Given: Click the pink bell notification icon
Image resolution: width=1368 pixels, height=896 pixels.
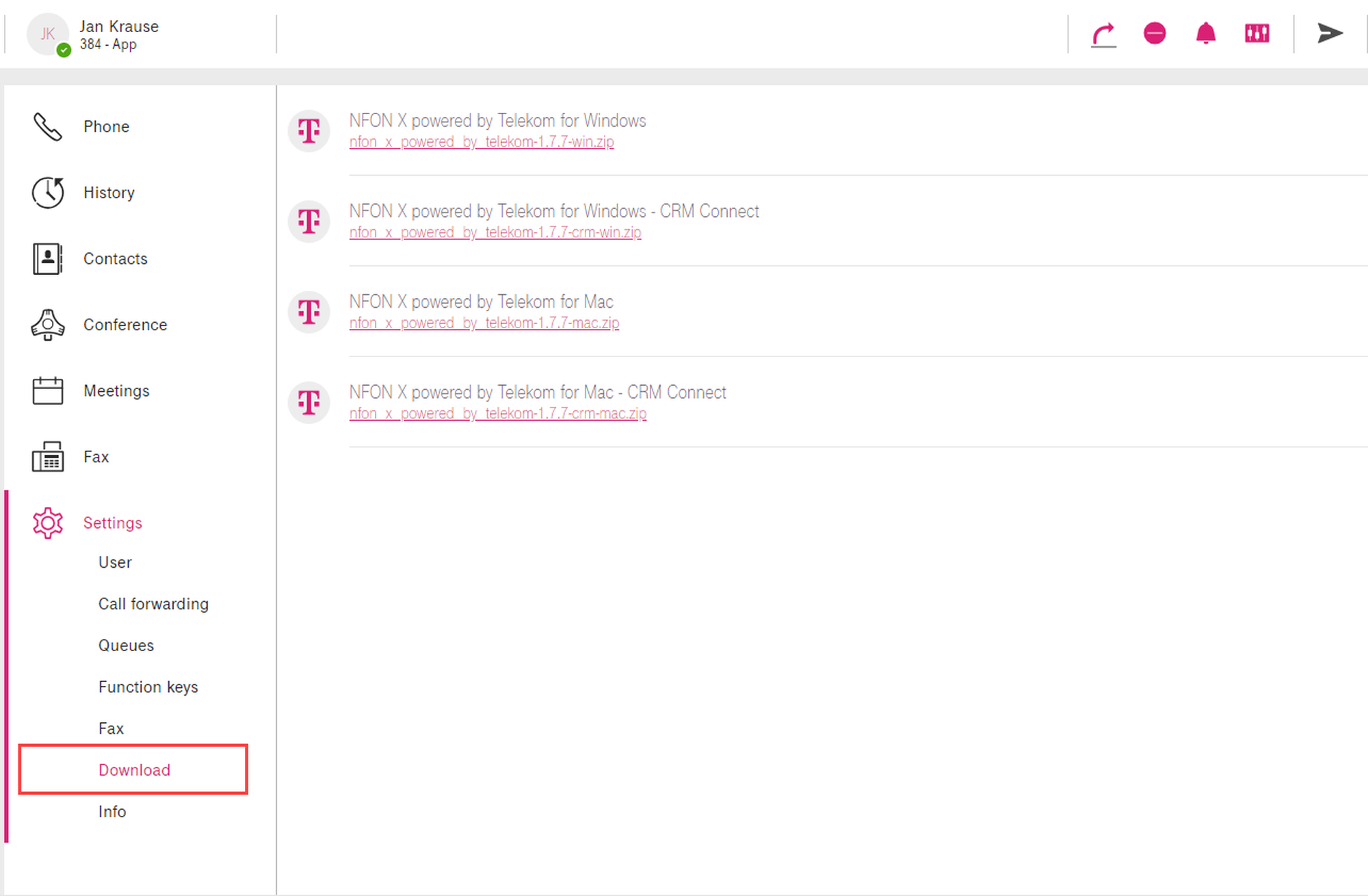Looking at the screenshot, I should 1205,33.
